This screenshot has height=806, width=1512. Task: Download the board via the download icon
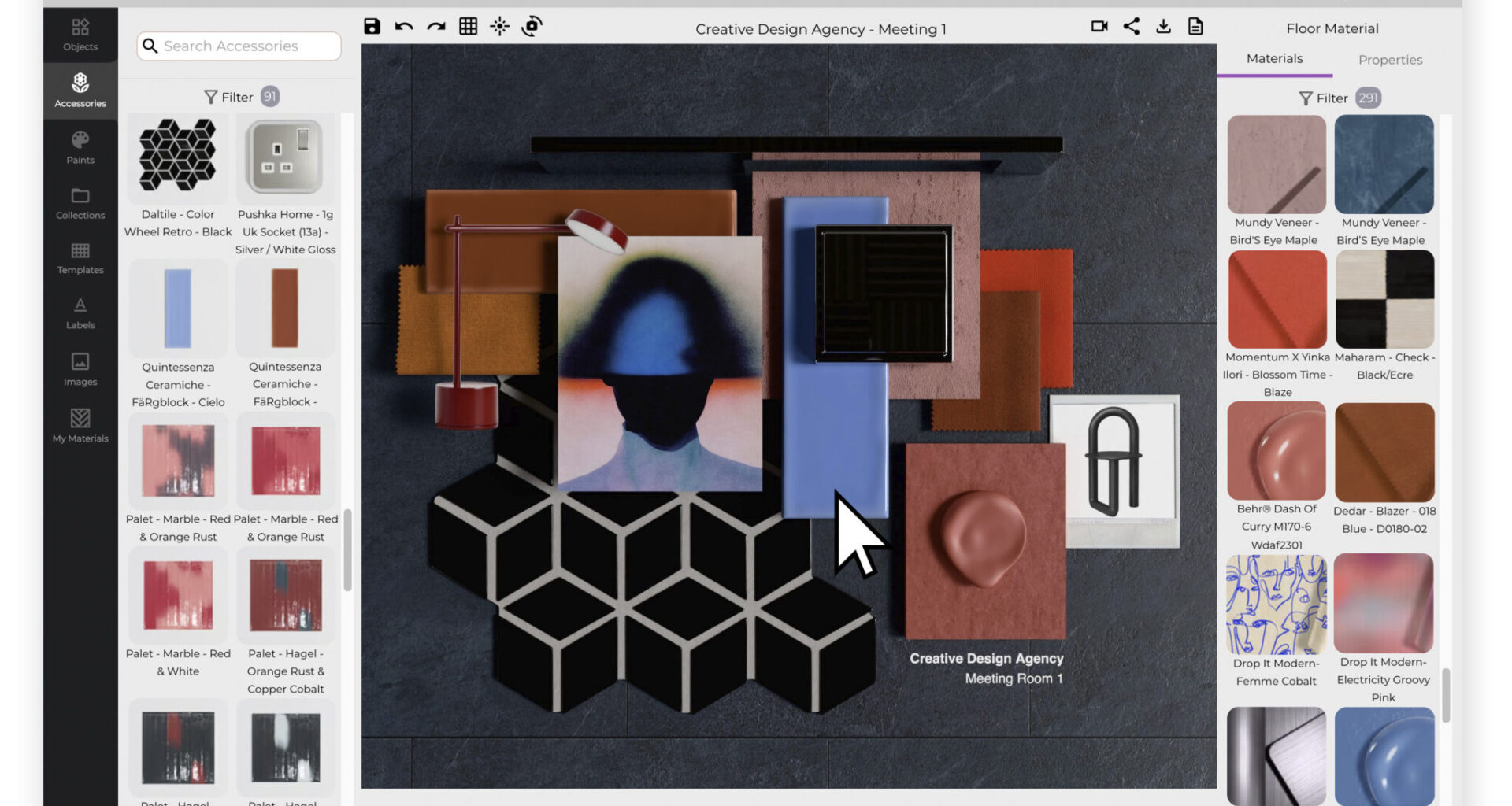point(1163,26)
